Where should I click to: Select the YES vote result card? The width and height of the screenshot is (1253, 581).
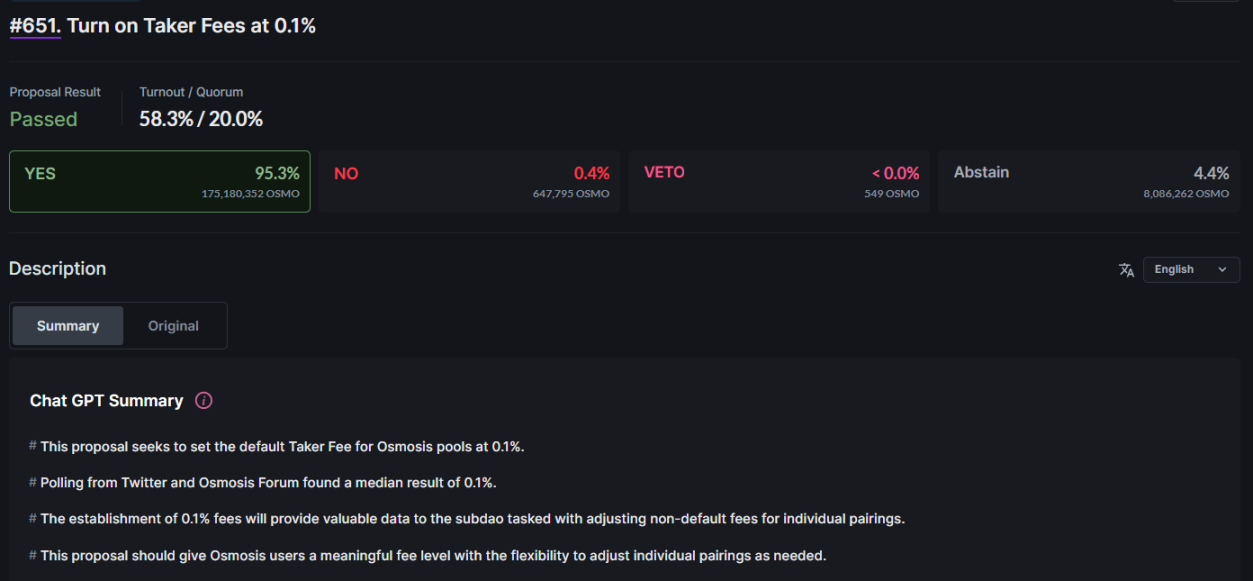(x=160, y=181)
